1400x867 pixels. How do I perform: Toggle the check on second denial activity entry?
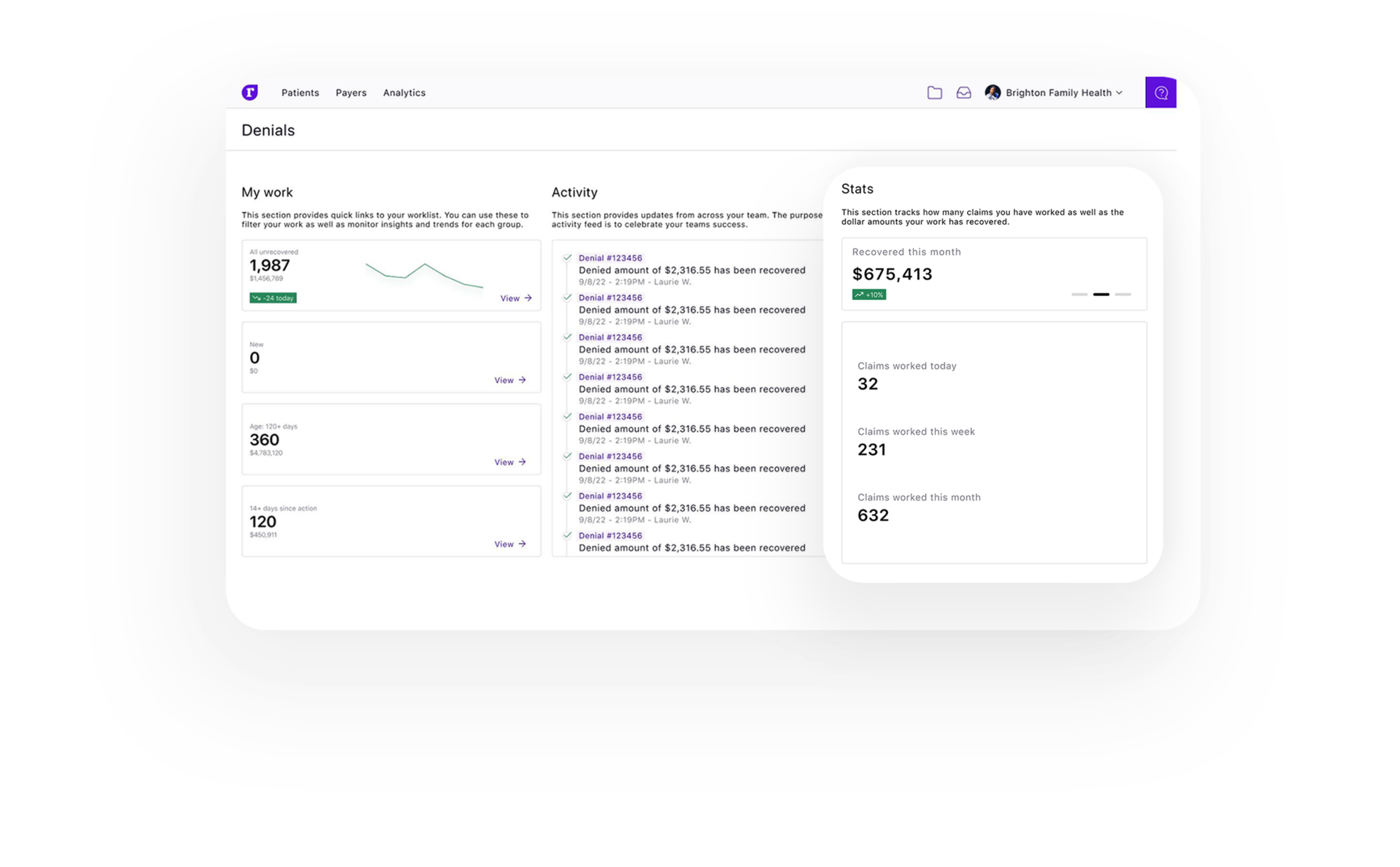pyautogui.click(x=567, y=297)
